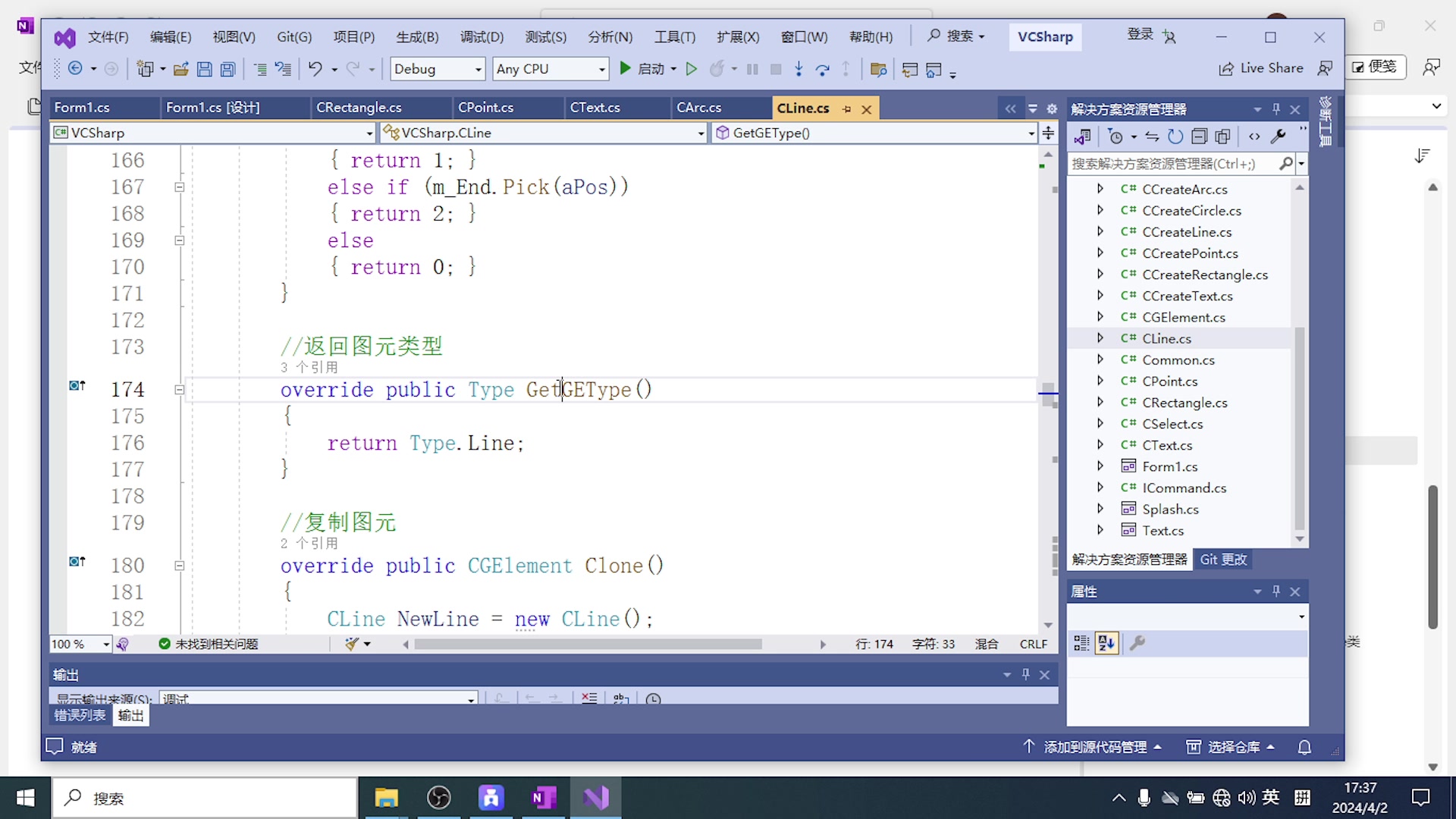
Task: Click the Step Over icon
Action: click(822, 69)
